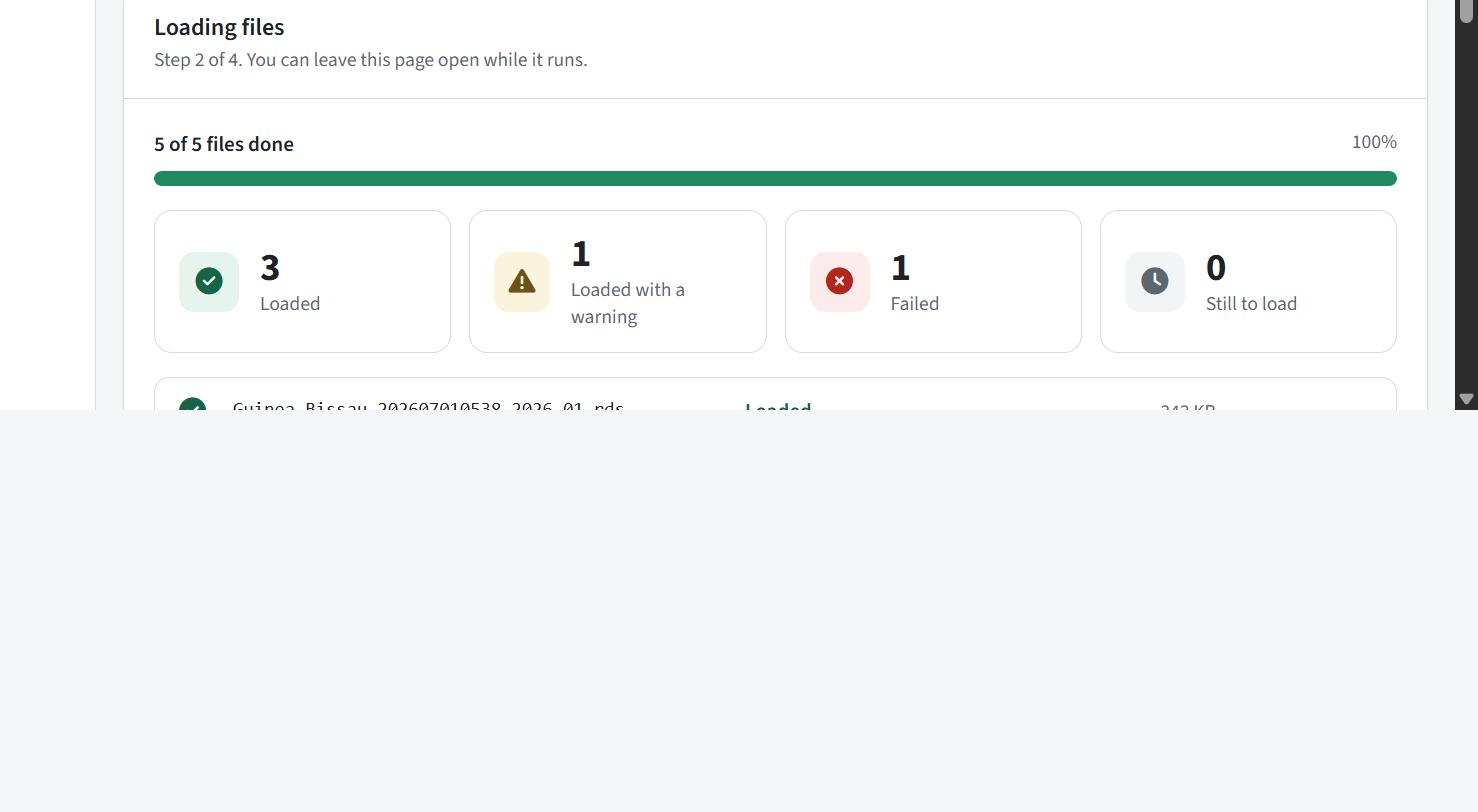The width and height of the screenshot is (1478, 812).
Task: Click the file upload progress bar
Action: click(775, 178)
